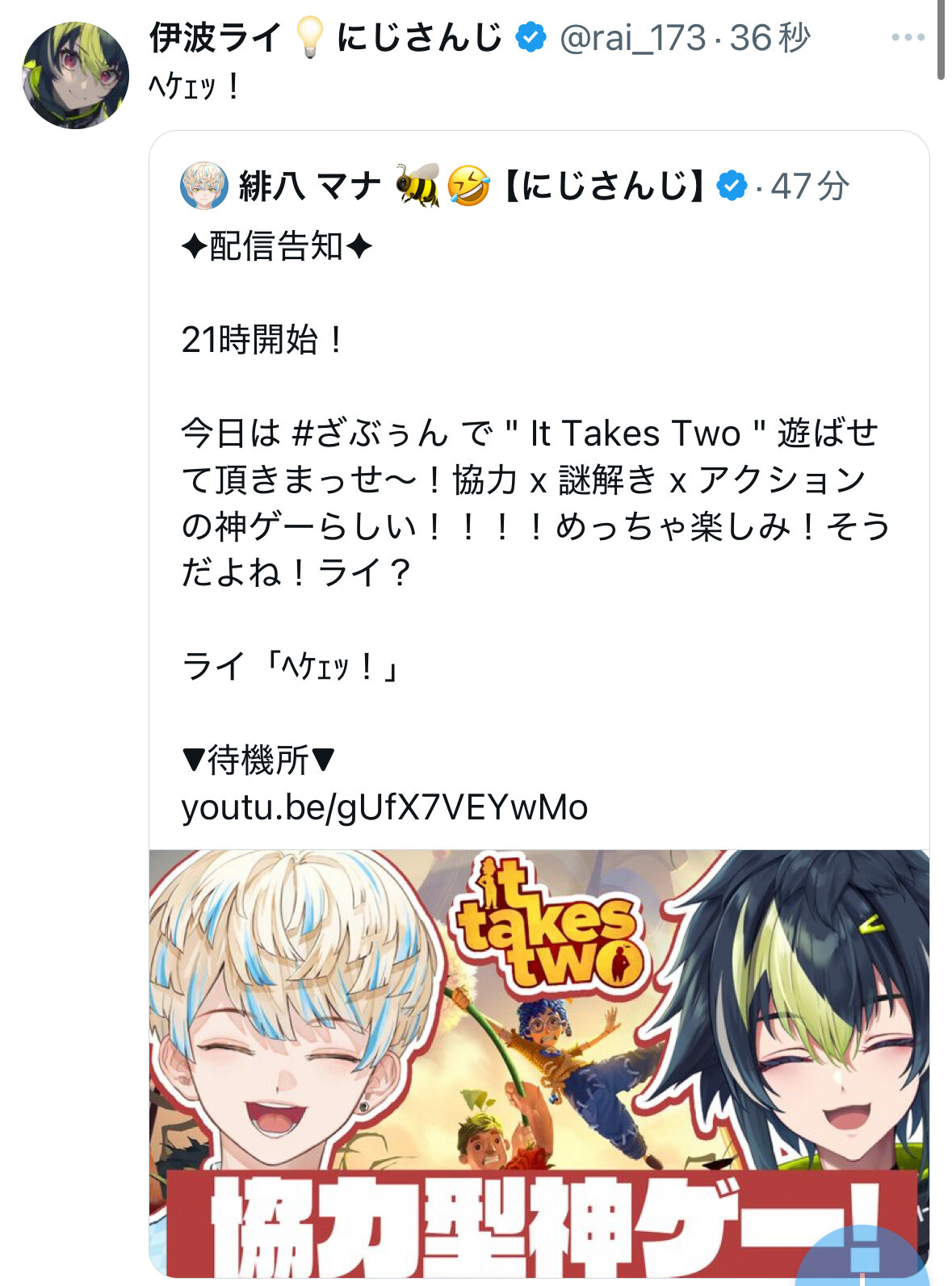
Task: Click the bee emoji in 緋八マナ's name
Action: point(417,186)
